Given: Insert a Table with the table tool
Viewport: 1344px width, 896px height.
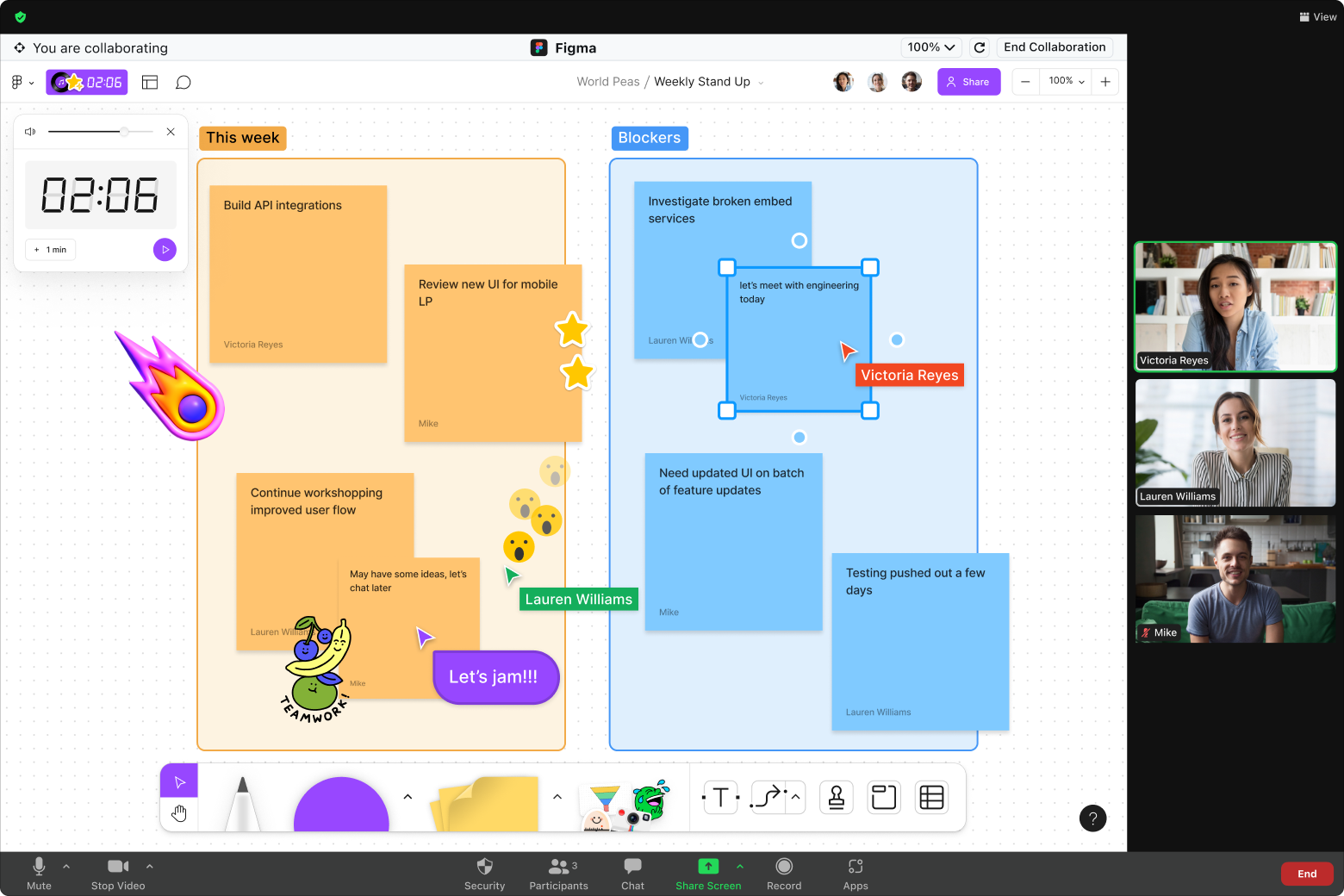Looking at the screenshot, I should 931,797.
